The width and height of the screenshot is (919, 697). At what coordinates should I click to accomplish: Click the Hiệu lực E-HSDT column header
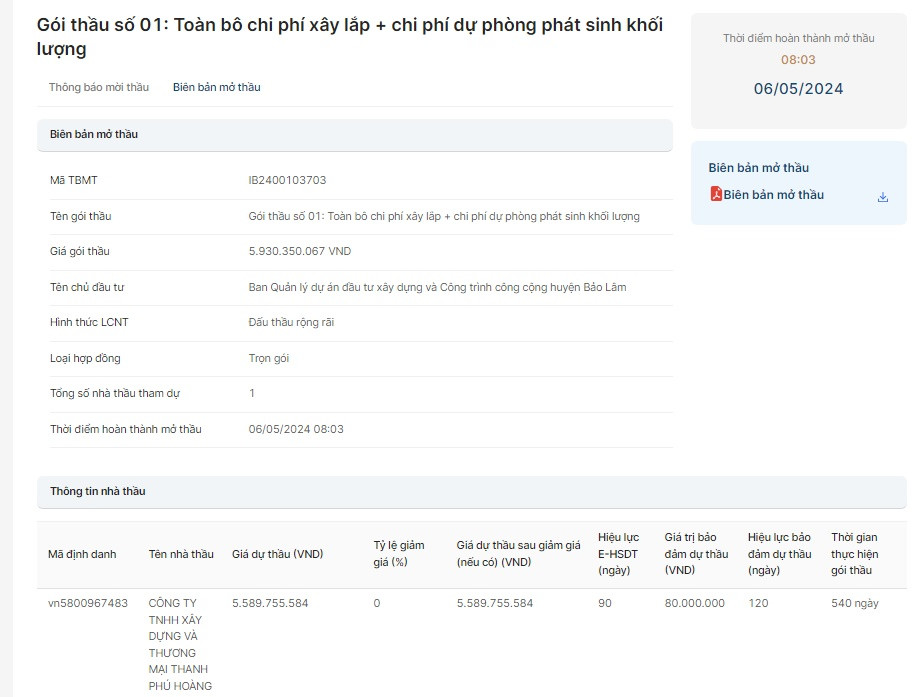tap(620, 553)
